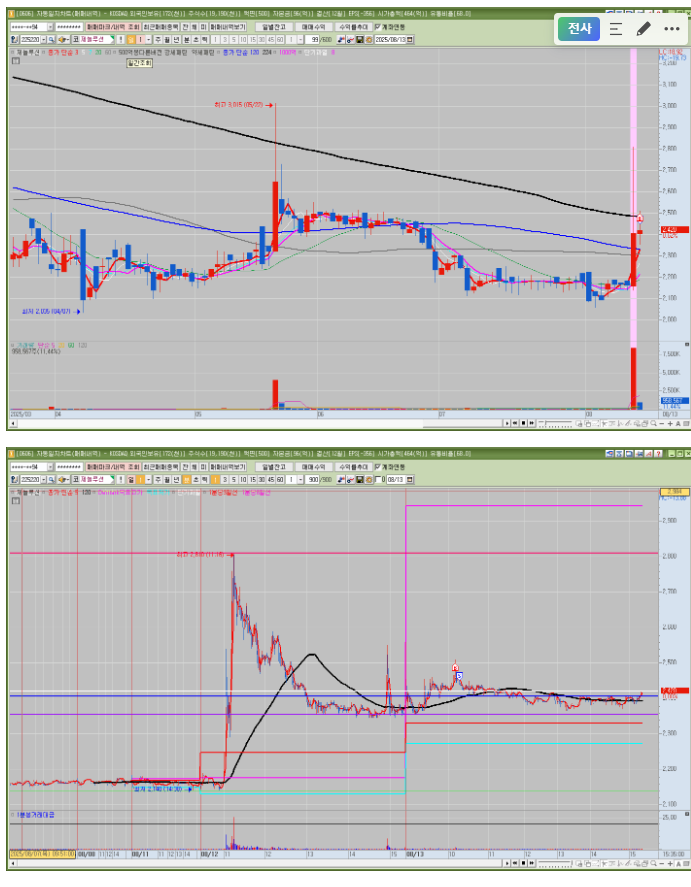691x887 pixels.
Task: Select 30 minute interval in minute chart toolbar
Action: pyautogui.click(x=262, y=479)
